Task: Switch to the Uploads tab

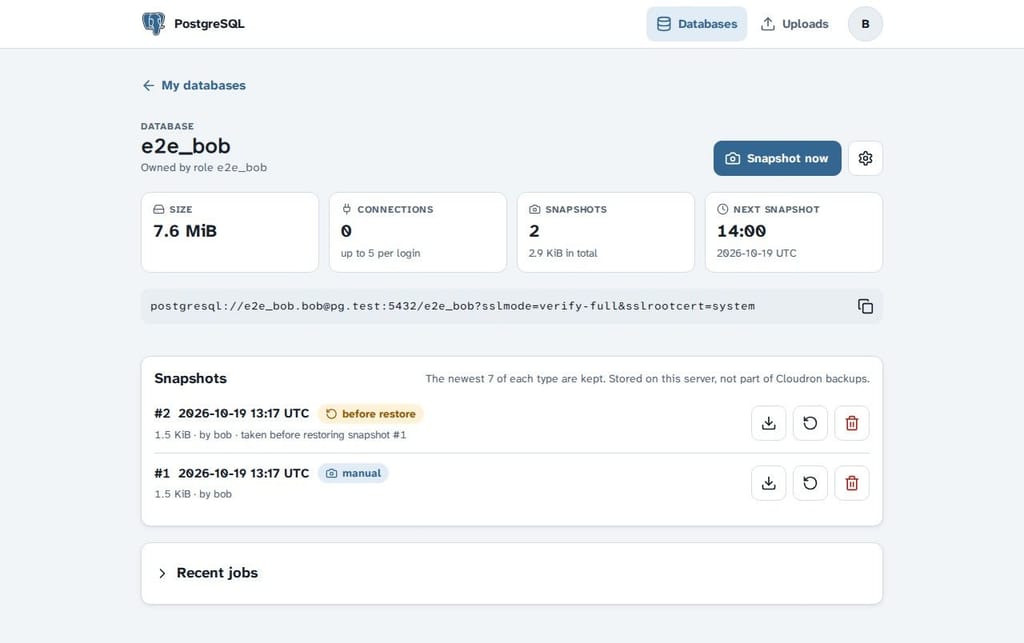Action: click(x=795, y=24)
